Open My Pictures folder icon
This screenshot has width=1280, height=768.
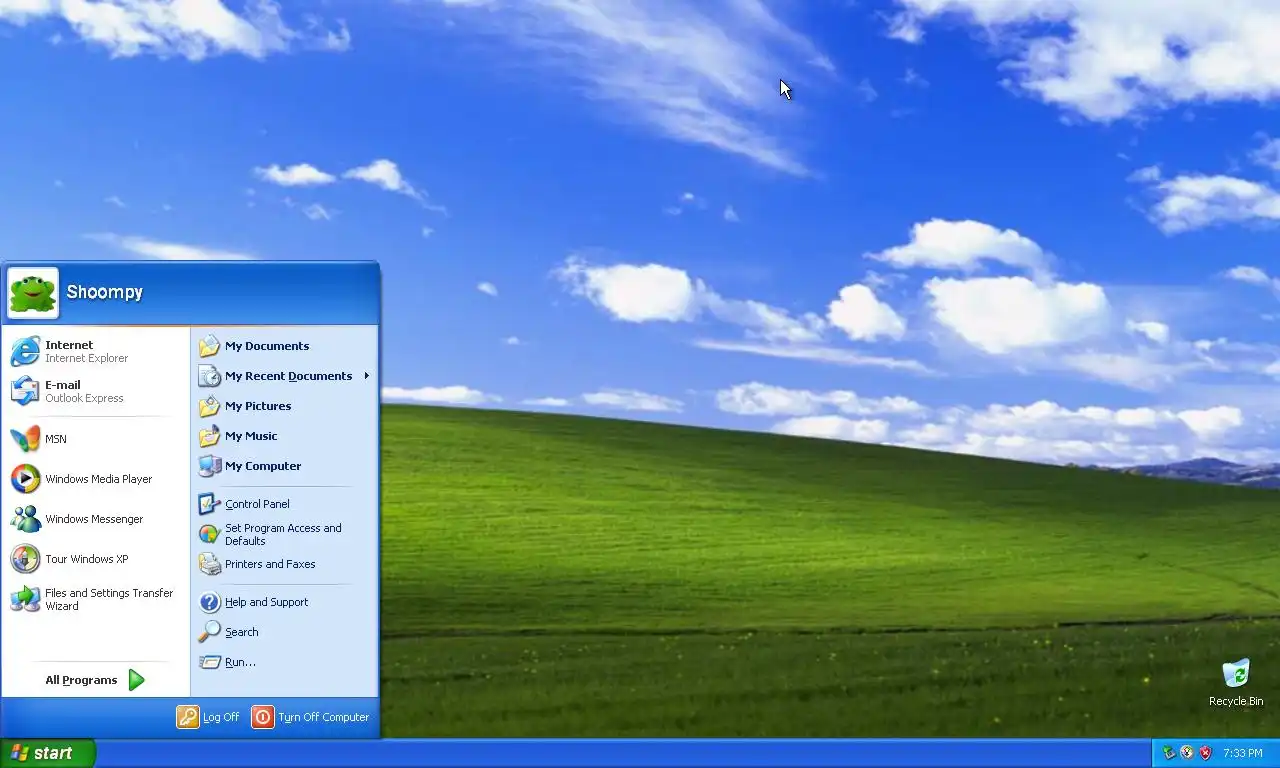(209, 406)
